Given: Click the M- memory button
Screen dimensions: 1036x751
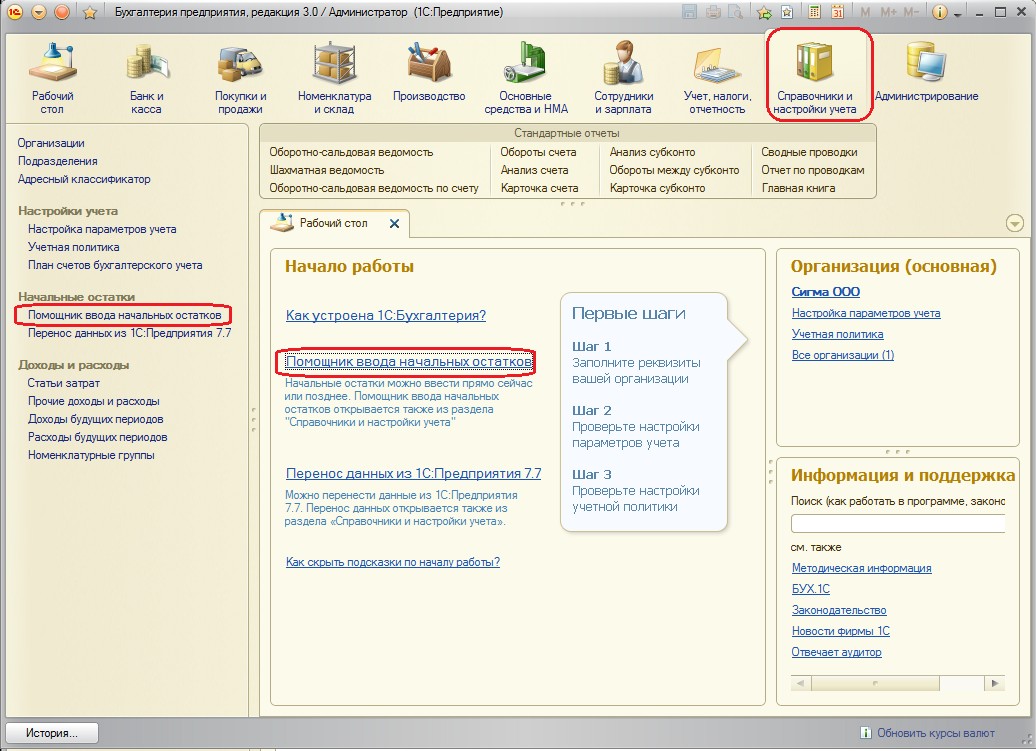Looking at the screenshot, I should tap(910, 12).
